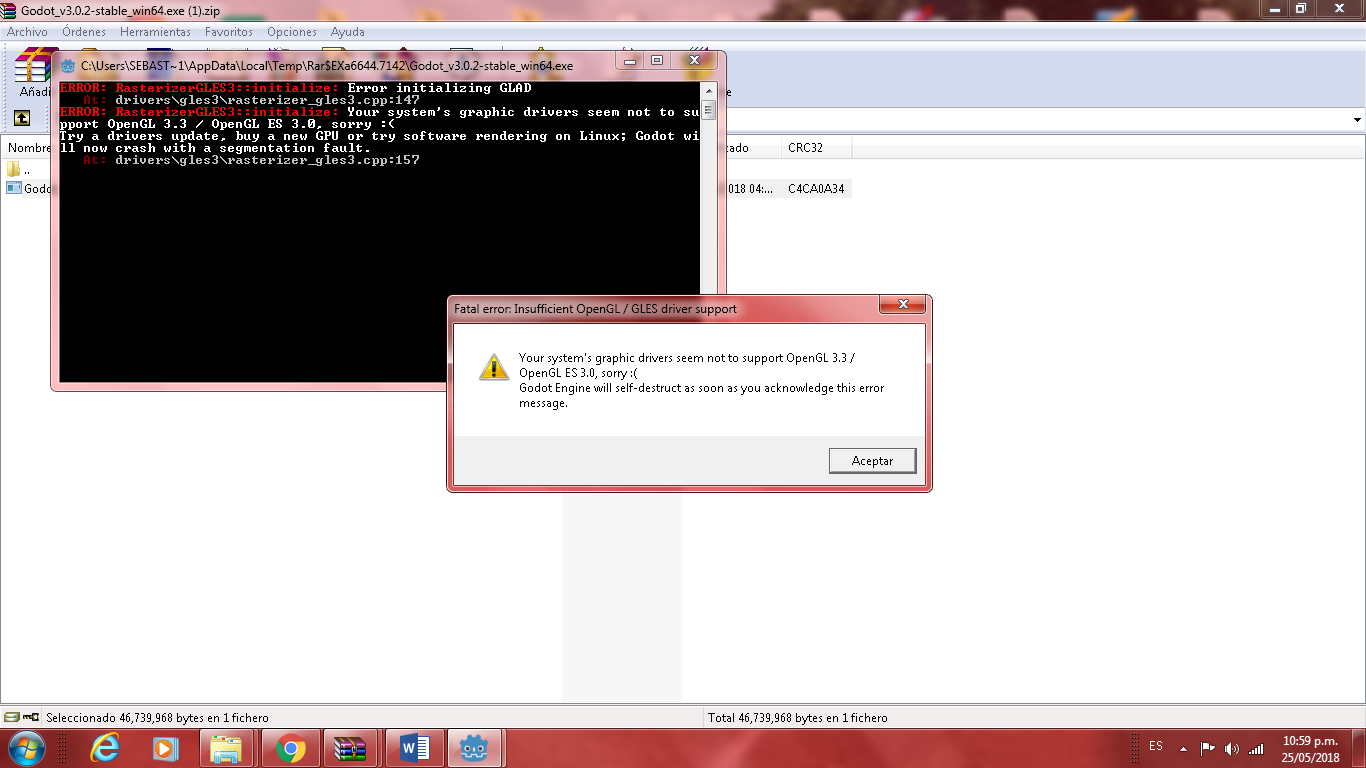Click the WinRAR icon in main title bar
Image resolution: width=1366 pixels, height=768 pixels.
(x=10, y=9)
